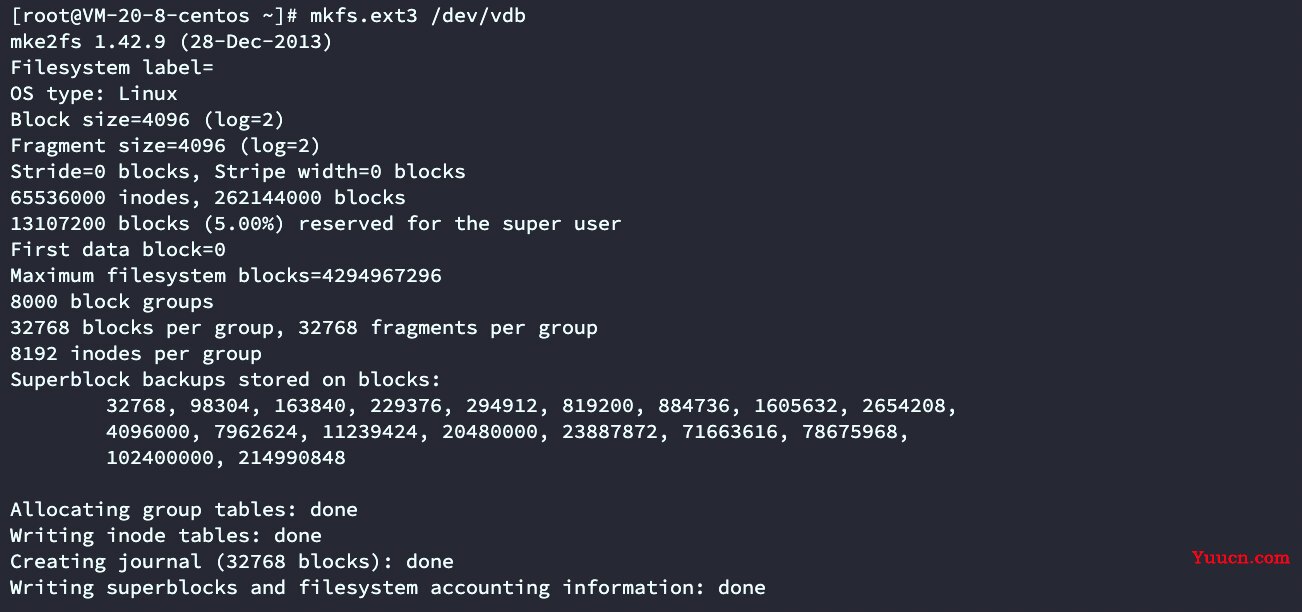
Task: Click the Stride=0 blocks line
Action: click(x=238, y=172)
